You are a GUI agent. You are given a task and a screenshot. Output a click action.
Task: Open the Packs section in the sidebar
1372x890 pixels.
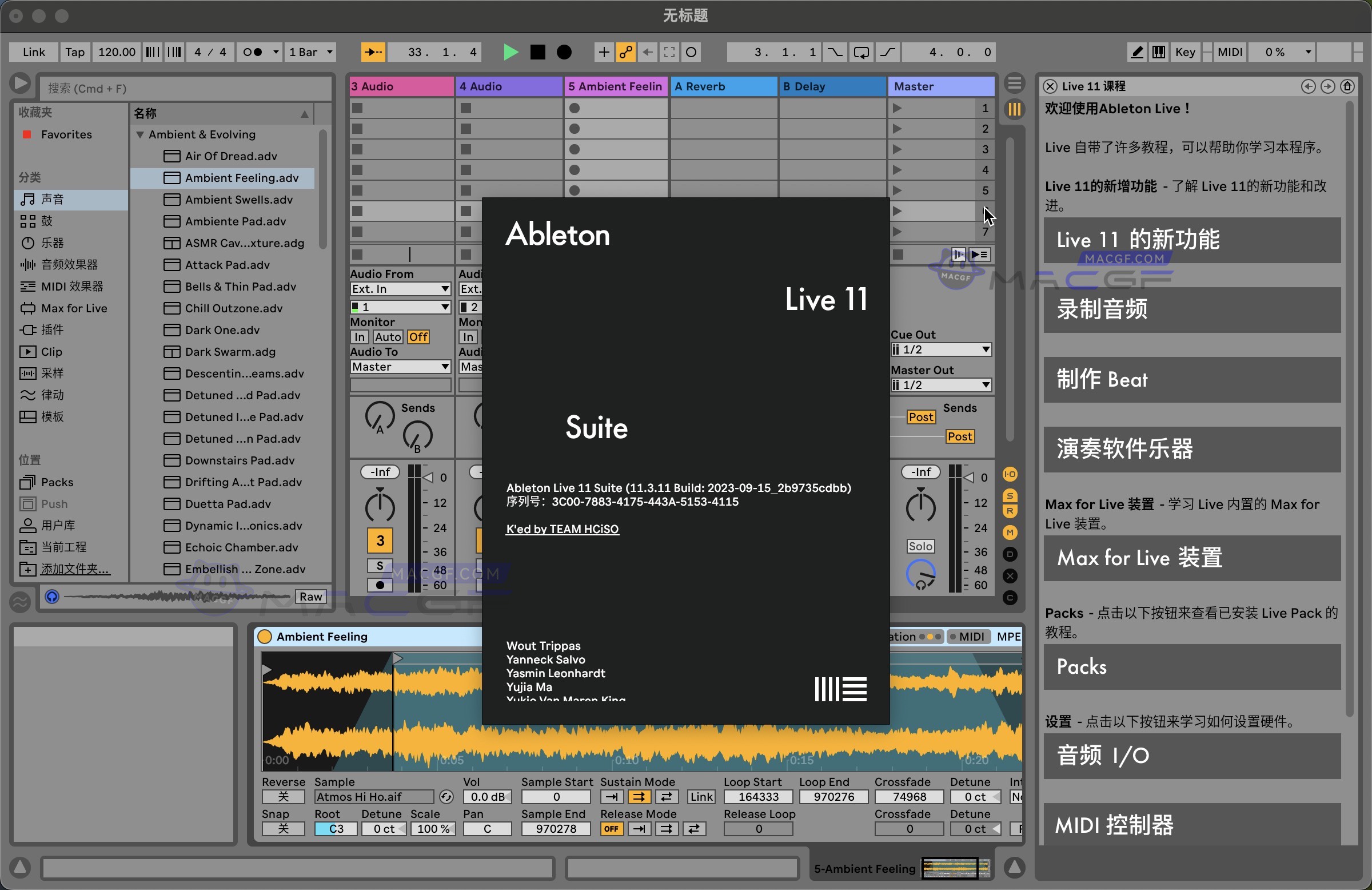coord(58,482)
